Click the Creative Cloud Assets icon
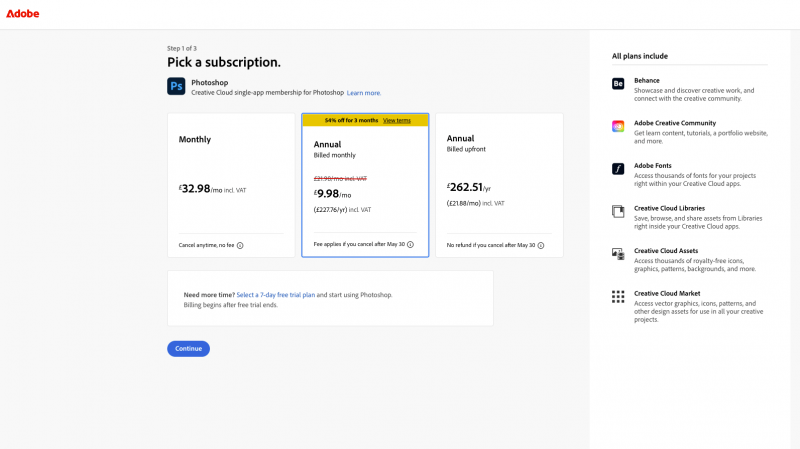800x449 pixels. click(618, 254)
